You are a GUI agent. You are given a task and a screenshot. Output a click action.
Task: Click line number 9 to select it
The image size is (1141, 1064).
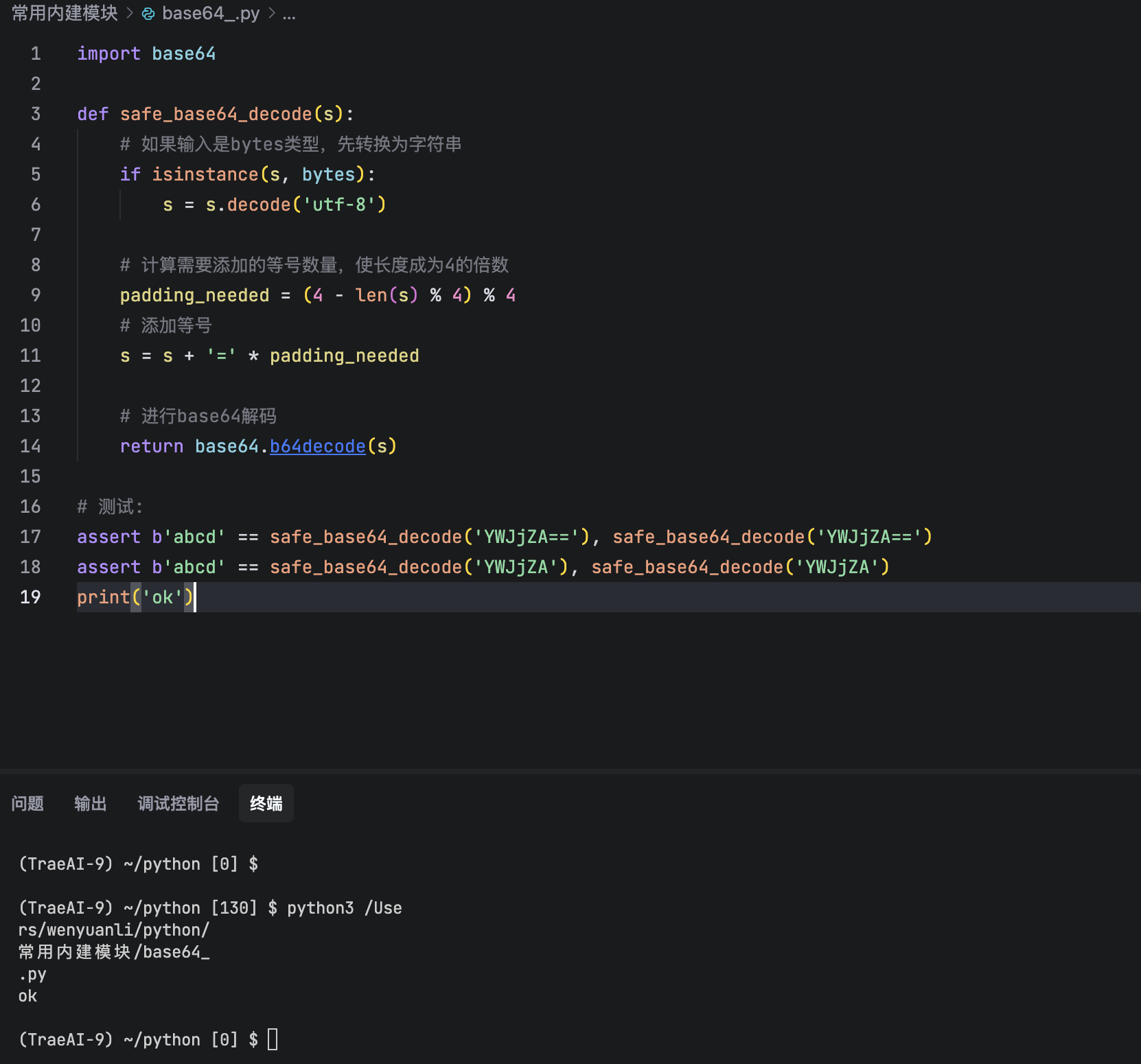tap(34, 294)
